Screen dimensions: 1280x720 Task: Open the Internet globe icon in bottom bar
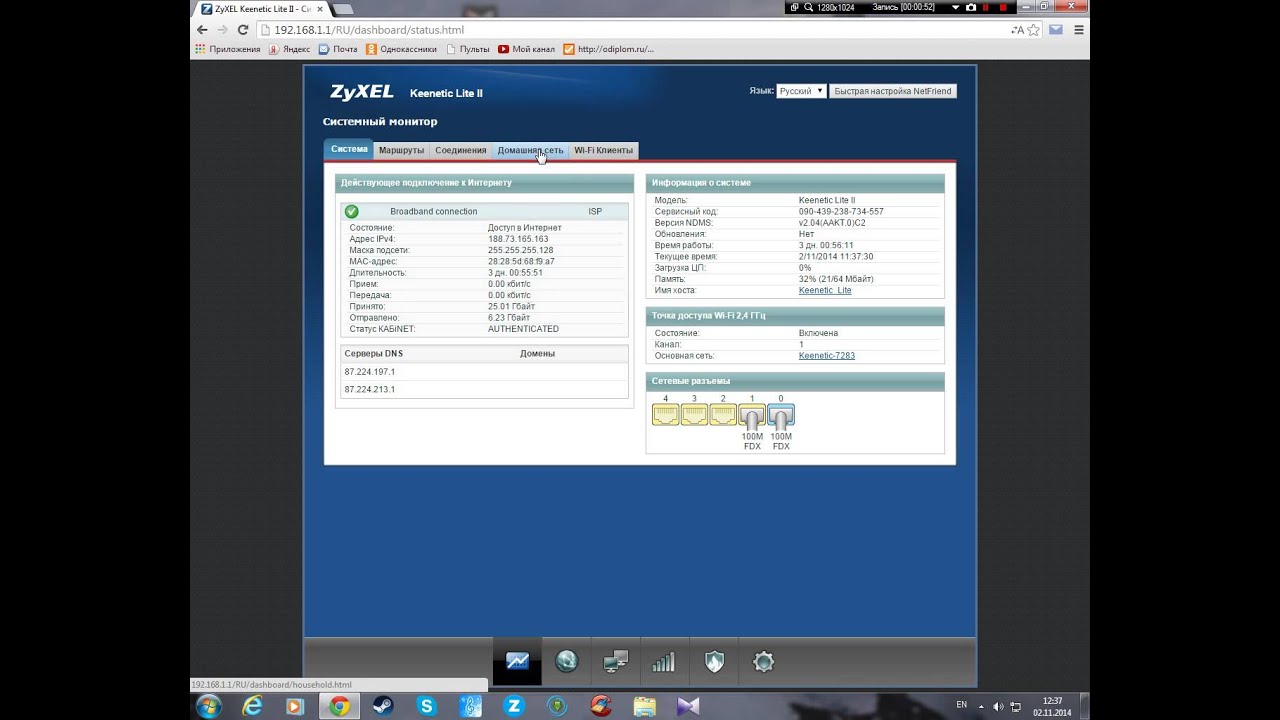[566, 661]
